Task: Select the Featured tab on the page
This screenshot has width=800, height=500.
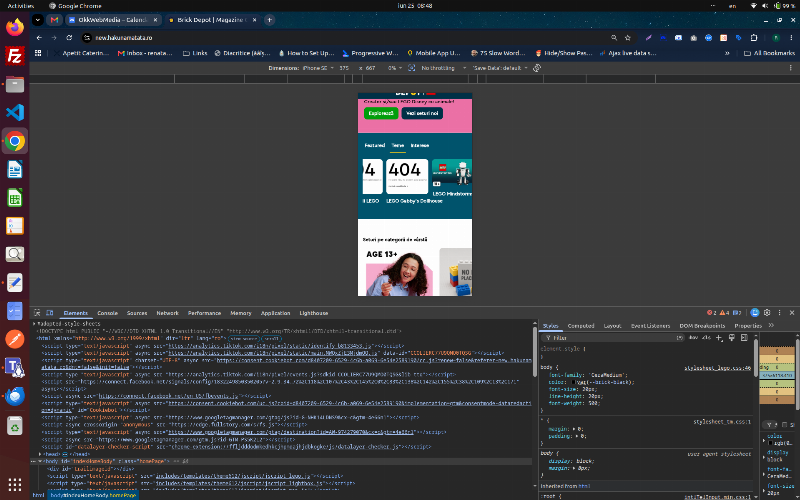Action: tap(374, 145)
